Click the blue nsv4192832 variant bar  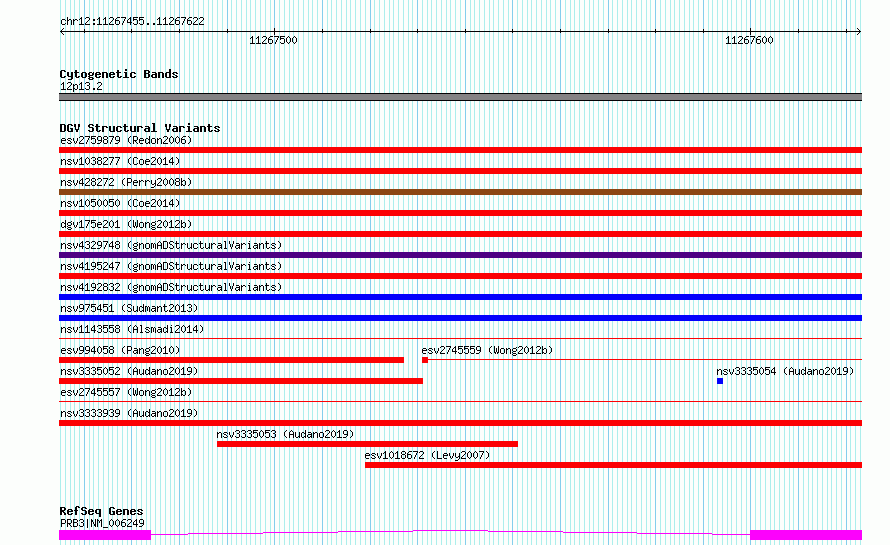(460, 297)
